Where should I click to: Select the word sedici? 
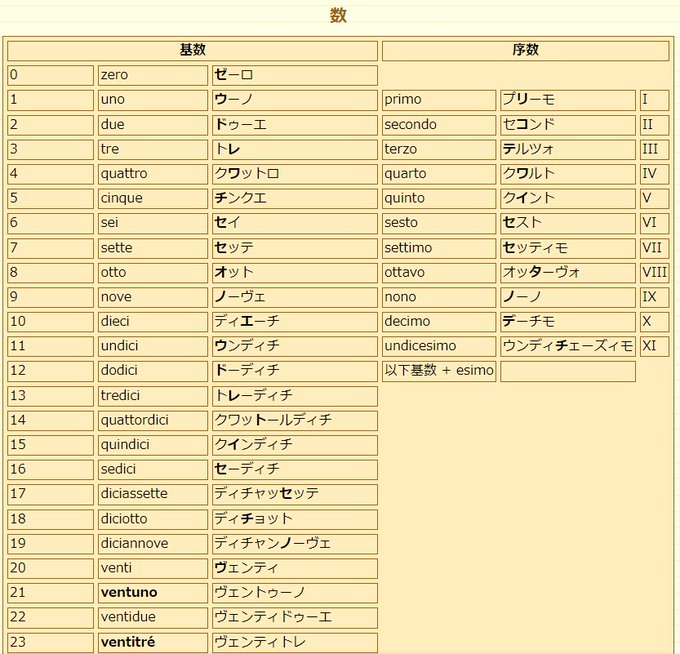point(118,469)
